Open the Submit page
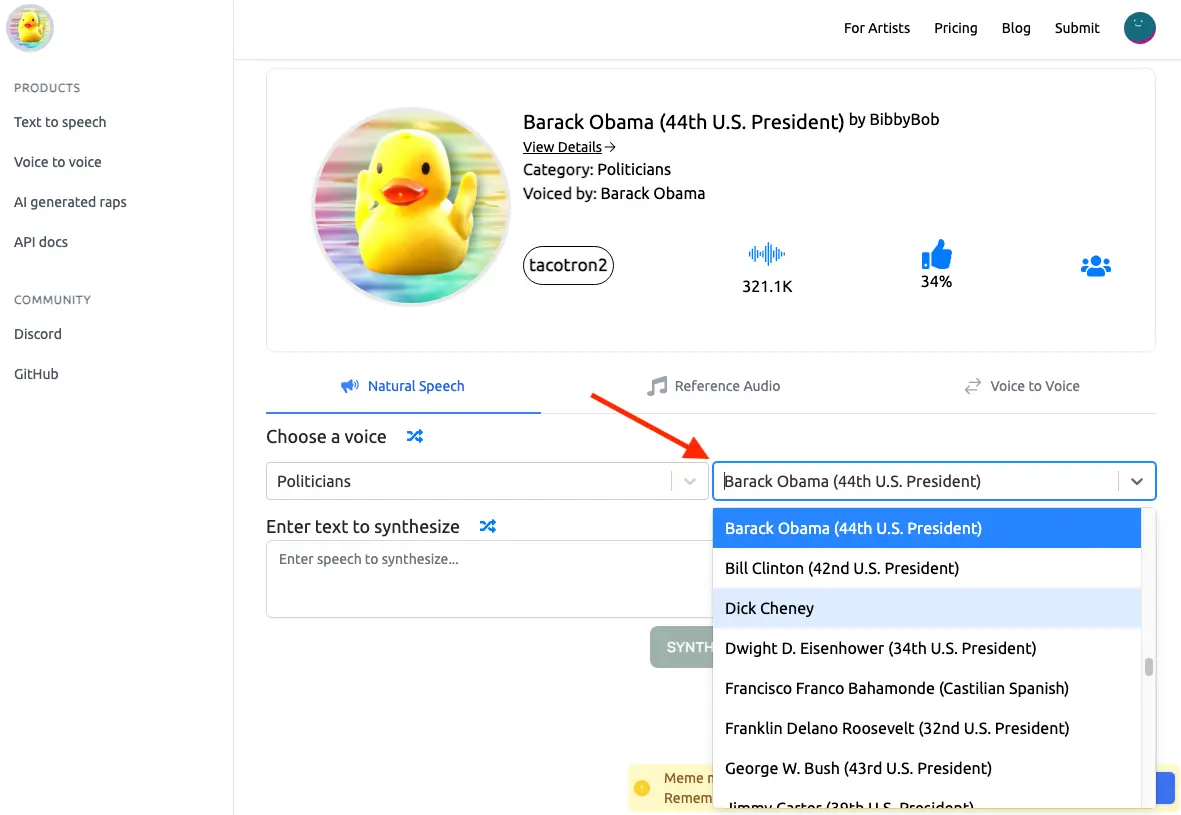Image resolution: width=1181 pixels, height=815 pixels. pyautogui.click(x=1077, y=28)
